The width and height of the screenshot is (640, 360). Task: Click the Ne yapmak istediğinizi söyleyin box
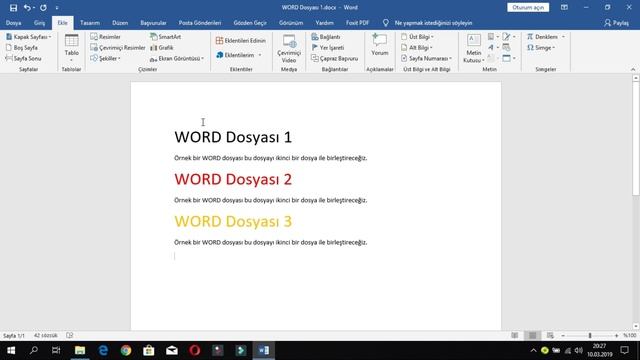(433, 23)
